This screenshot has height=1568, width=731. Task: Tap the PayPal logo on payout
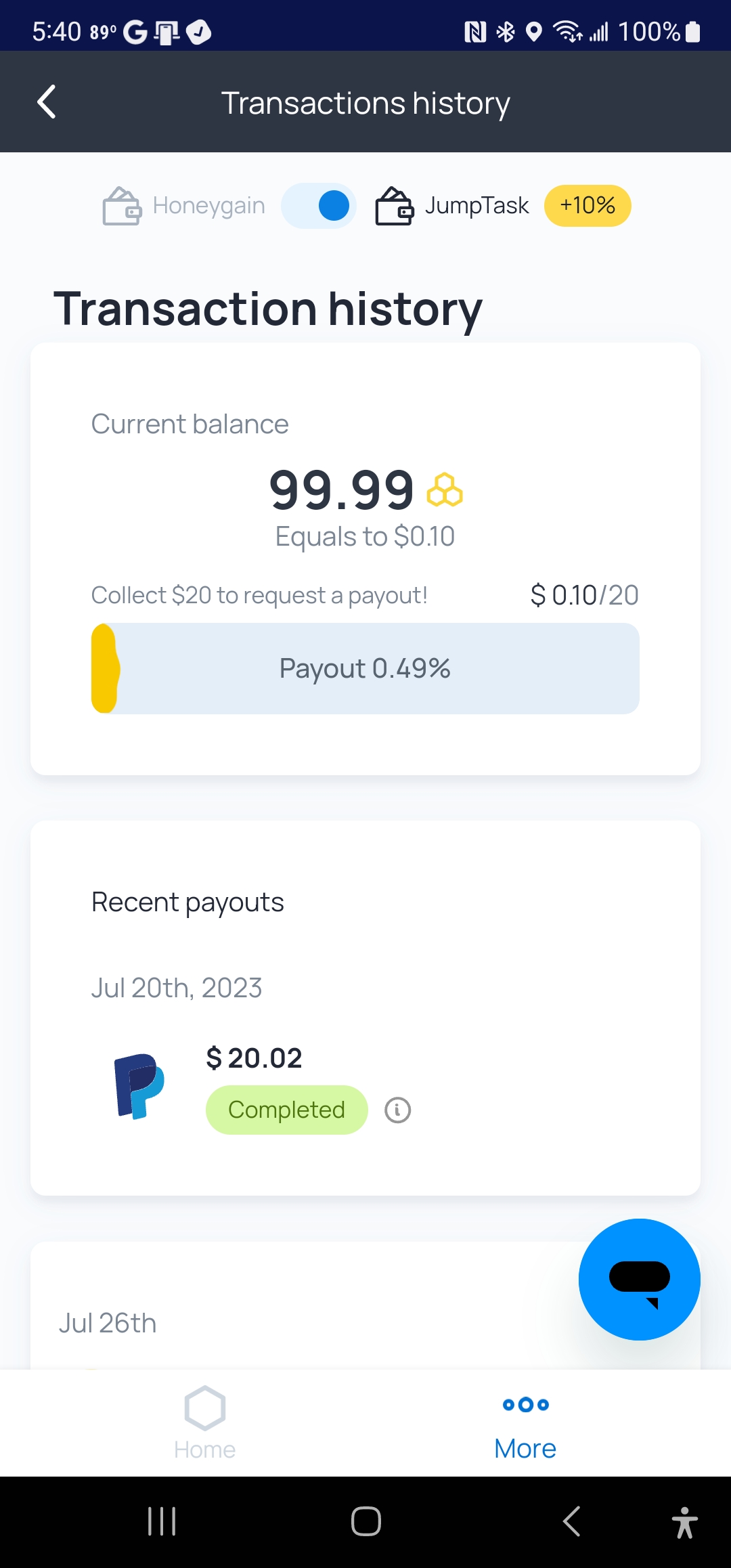point(139,1085)
